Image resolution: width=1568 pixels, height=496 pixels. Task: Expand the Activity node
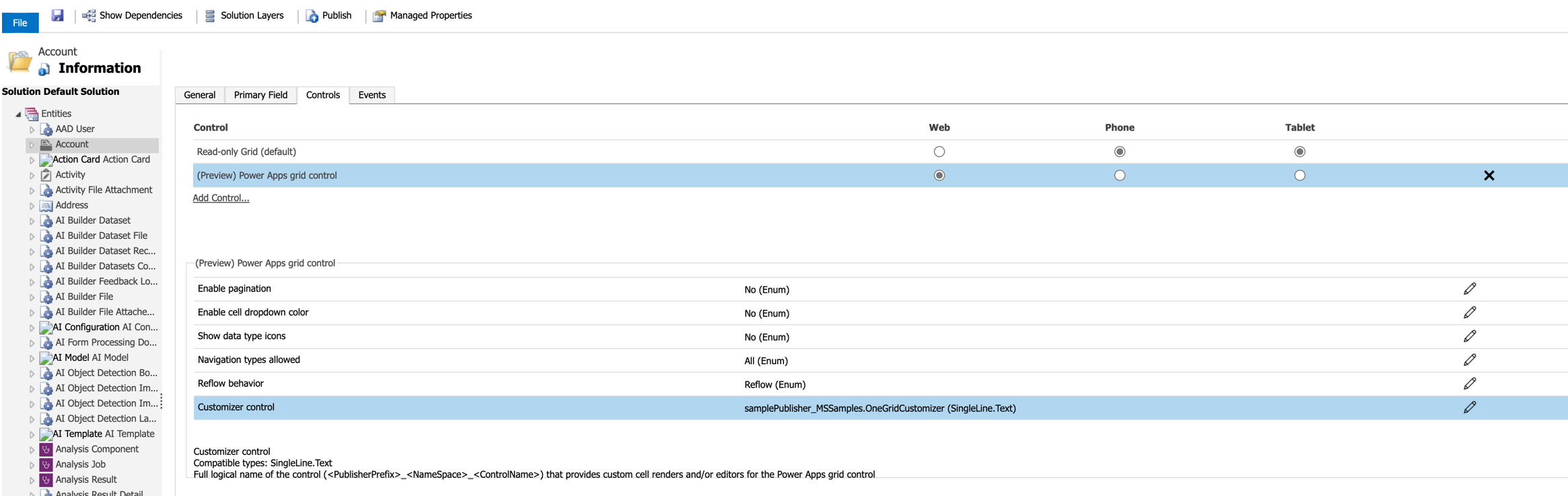pyautogui.click(x=32, y=175)
